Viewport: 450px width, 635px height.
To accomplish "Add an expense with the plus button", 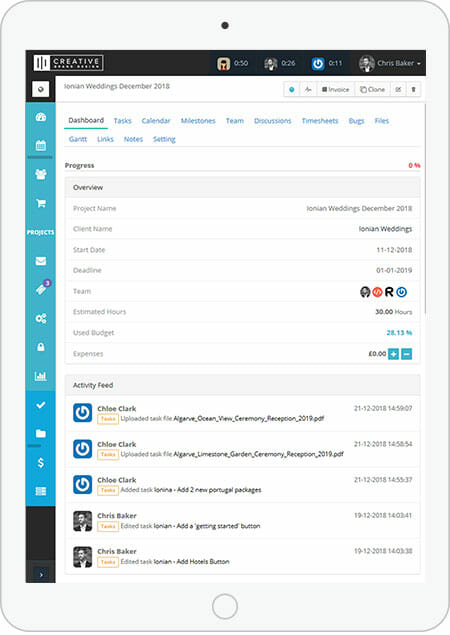I will (x=393, y=354).
